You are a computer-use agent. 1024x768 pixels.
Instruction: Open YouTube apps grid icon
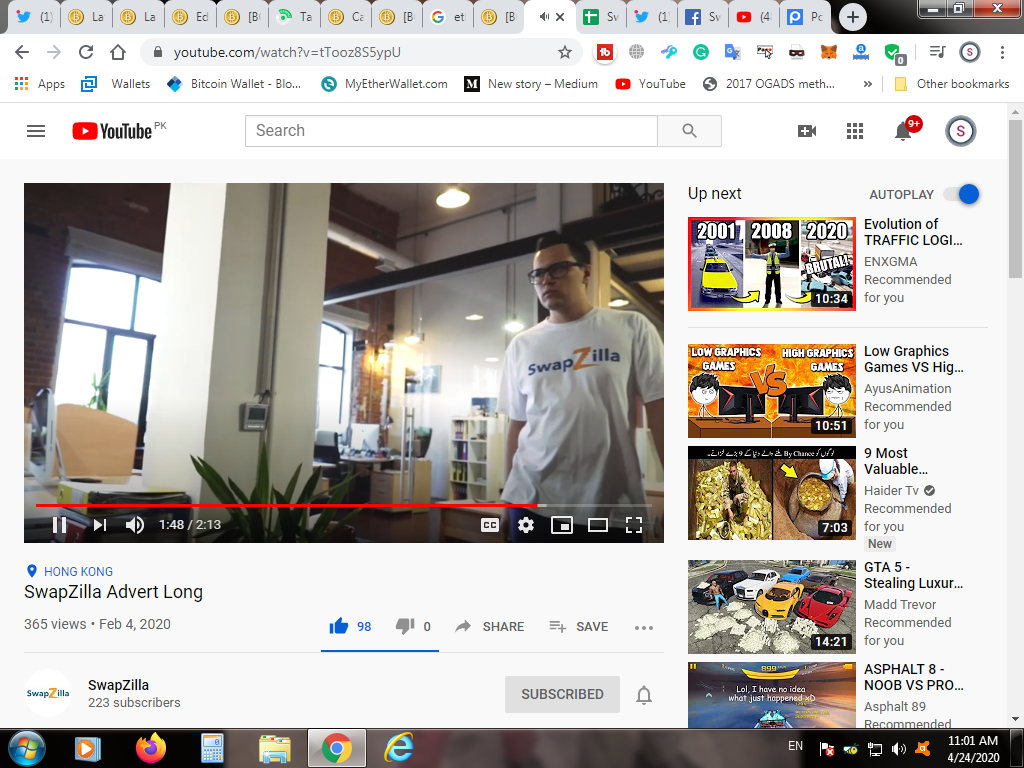pos(855,131)
